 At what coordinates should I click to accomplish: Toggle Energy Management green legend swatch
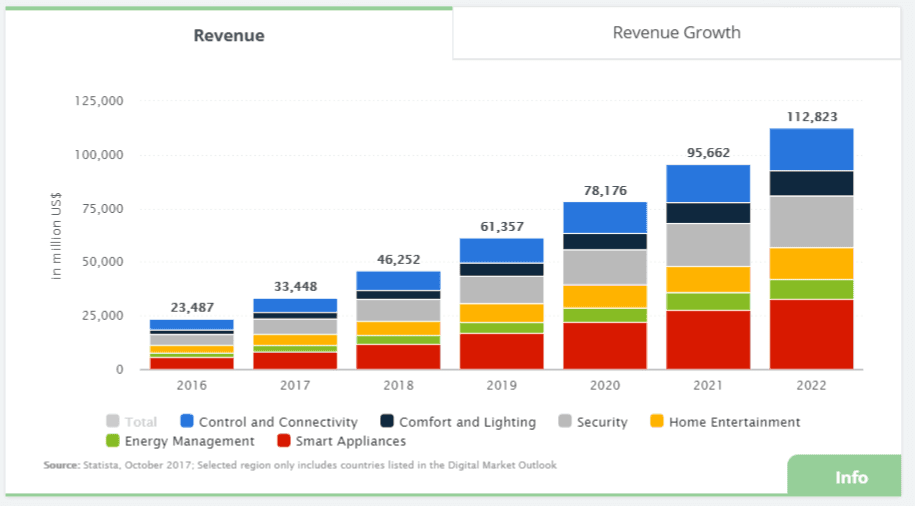coord(113,441)
